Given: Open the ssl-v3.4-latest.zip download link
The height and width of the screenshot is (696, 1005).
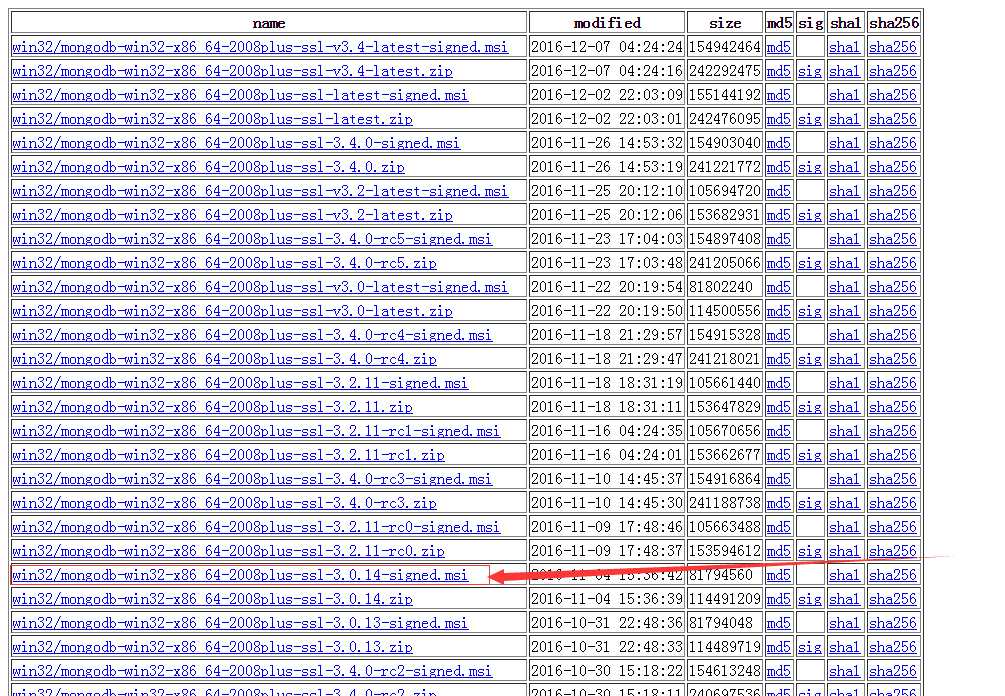Looking at the screenshot, I should pyautogui.click(x=232, y=71).
